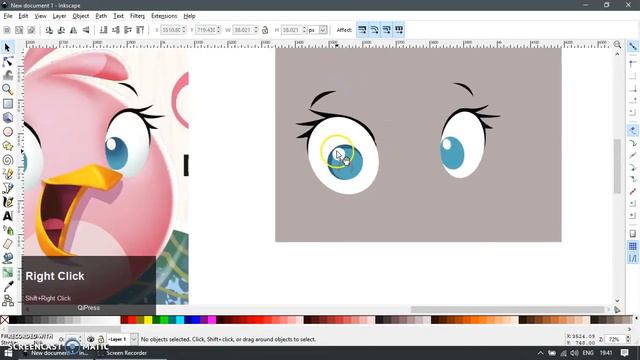
Task: Open the Windows Start button
Action: tap(8, 353)
